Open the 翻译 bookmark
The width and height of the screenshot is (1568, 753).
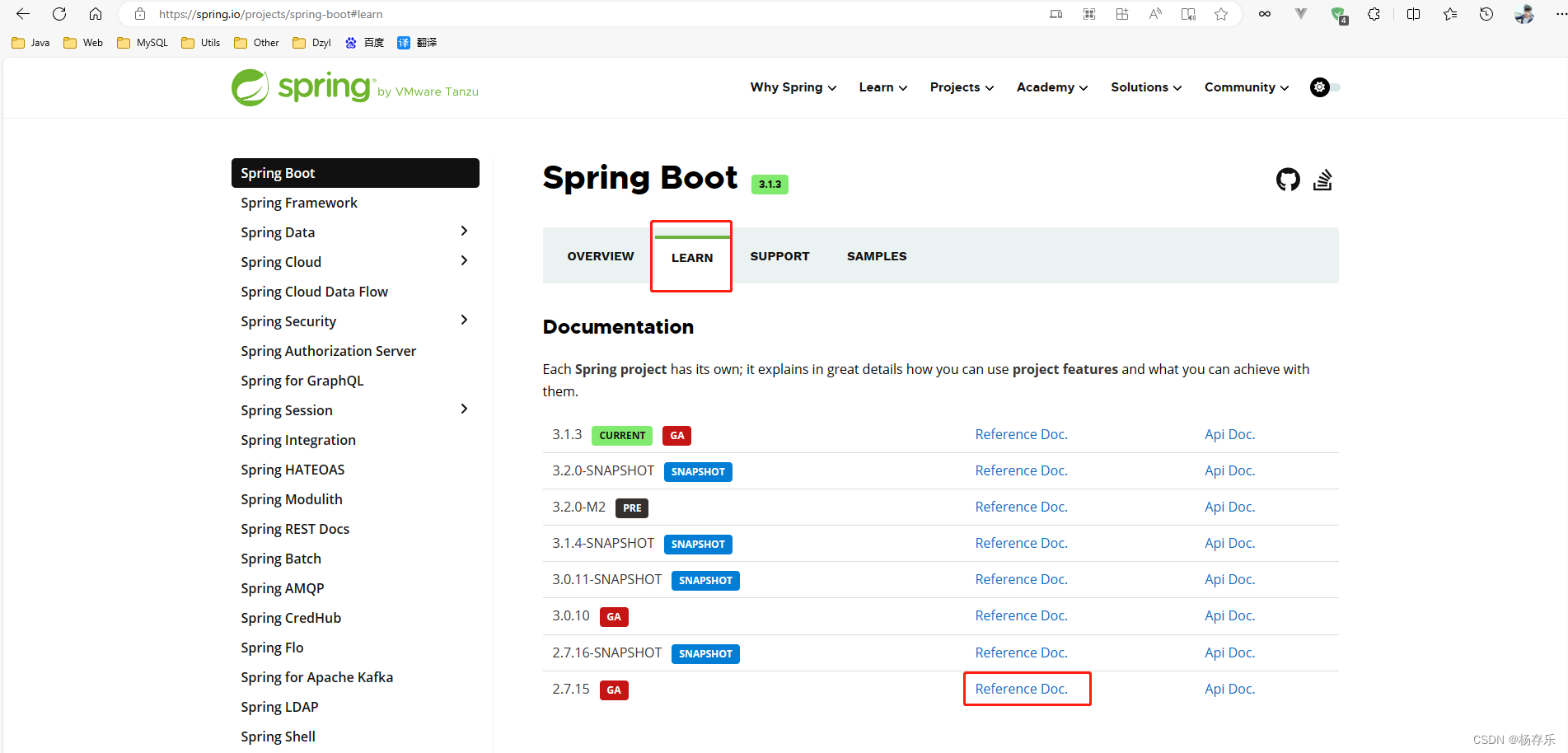(x=417, y=43)
